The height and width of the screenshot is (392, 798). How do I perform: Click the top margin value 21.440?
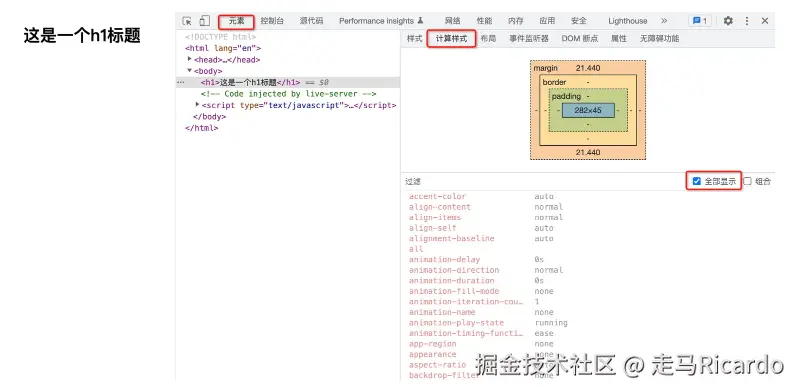(588, 68)
